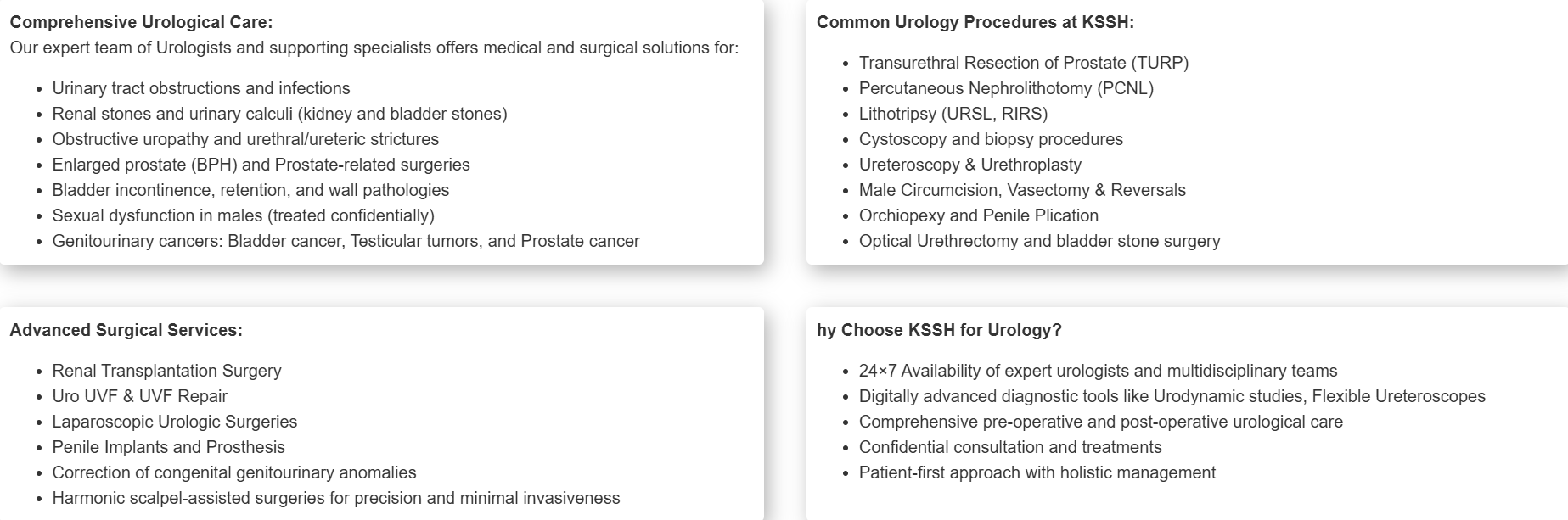The width and height of the screenshot is (1568, 520).
Task: Click "Enlarged prostate (BPH)" list entry
Action: [261, 165]
